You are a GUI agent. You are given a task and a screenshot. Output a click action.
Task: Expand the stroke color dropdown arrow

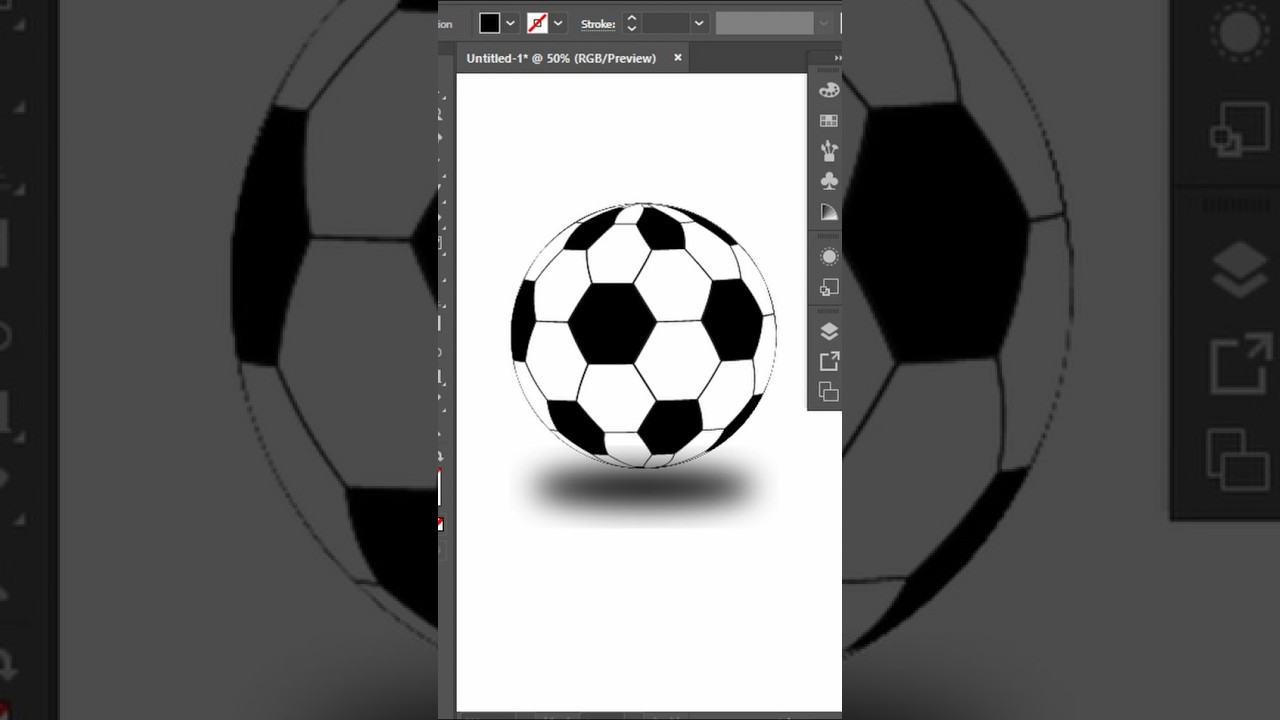point(559,23)
